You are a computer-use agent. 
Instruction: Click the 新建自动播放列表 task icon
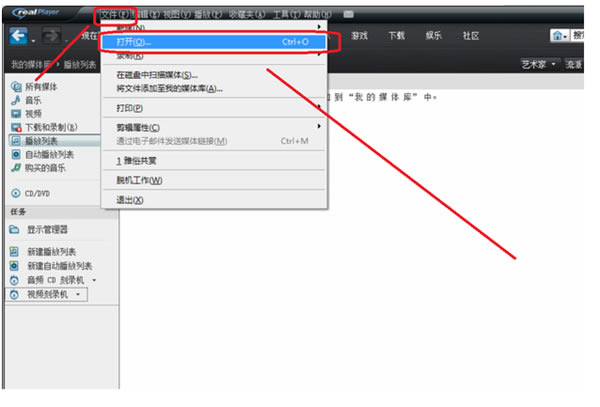[14, 265]
